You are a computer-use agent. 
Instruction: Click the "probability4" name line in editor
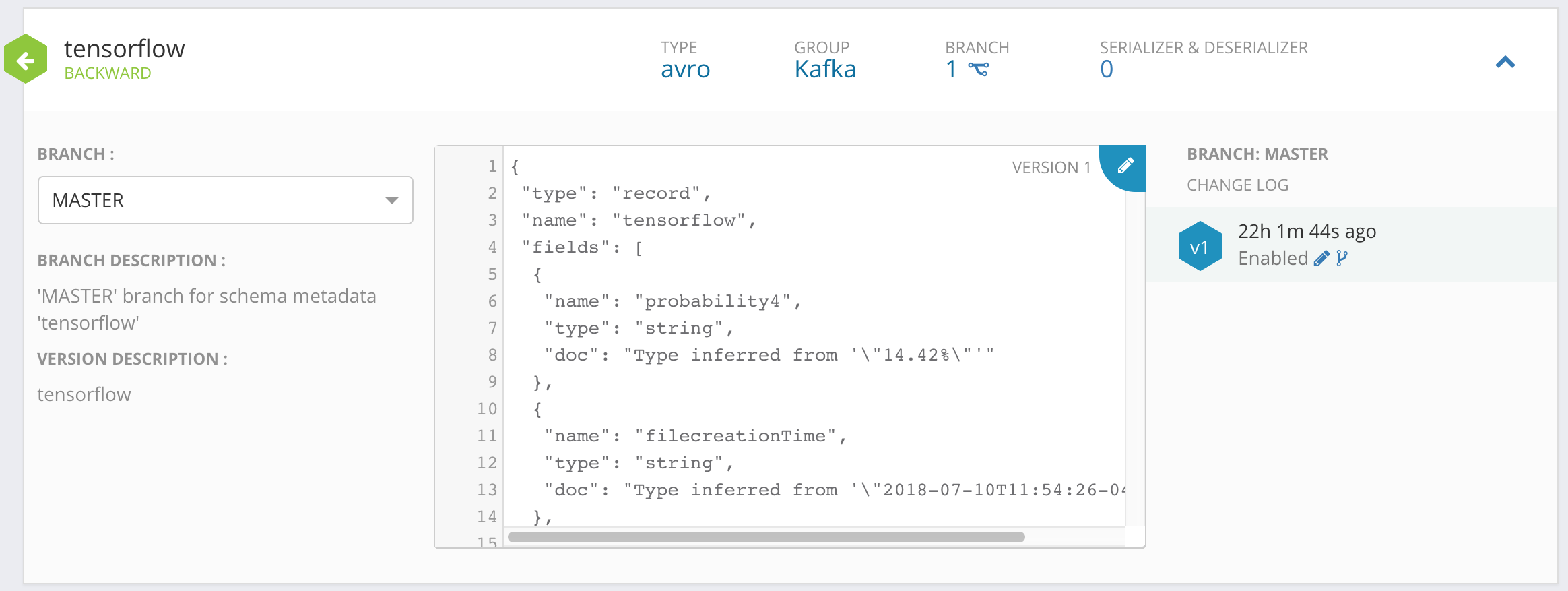point(674,301)
